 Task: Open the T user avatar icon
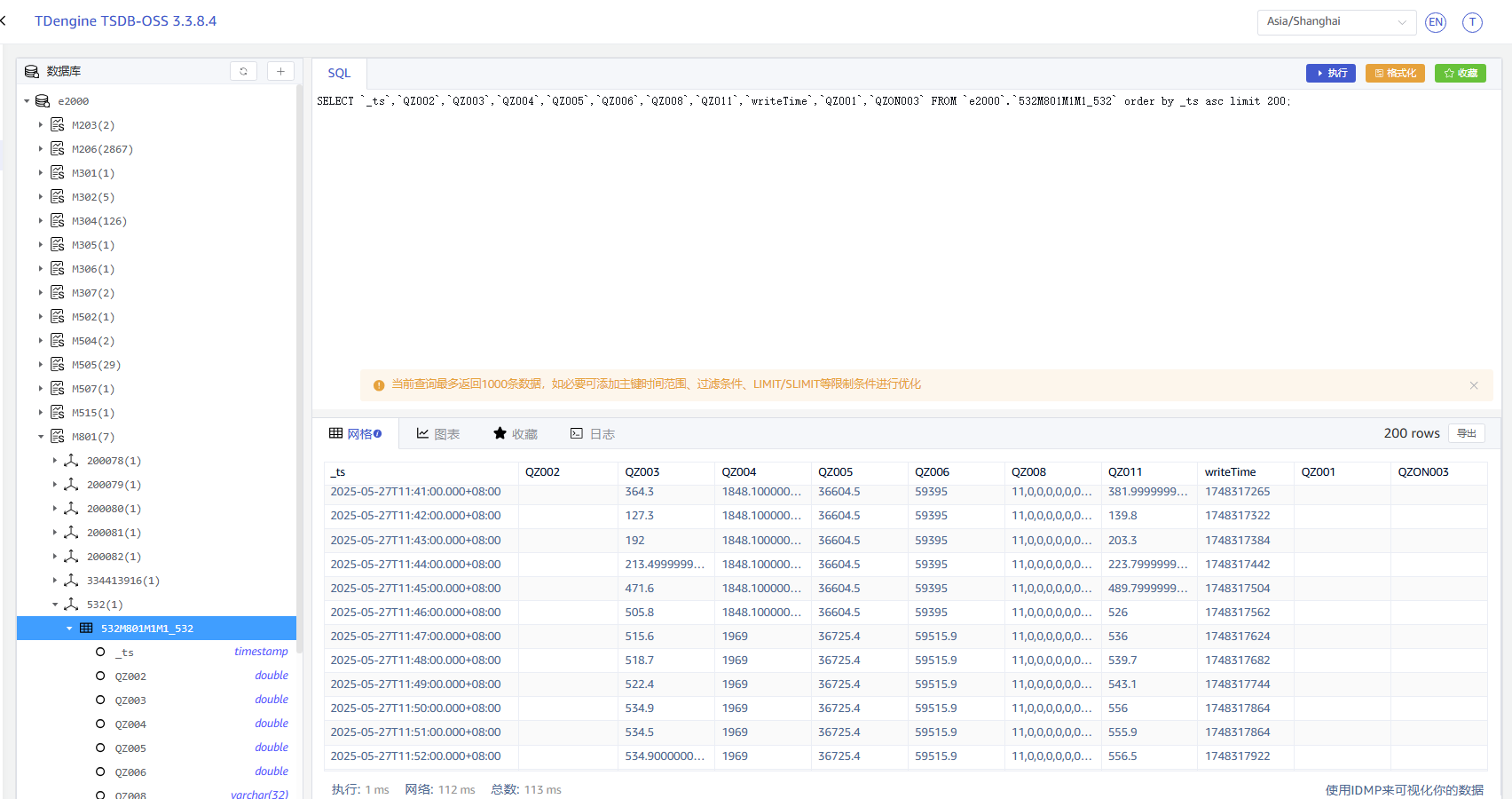1472,22
